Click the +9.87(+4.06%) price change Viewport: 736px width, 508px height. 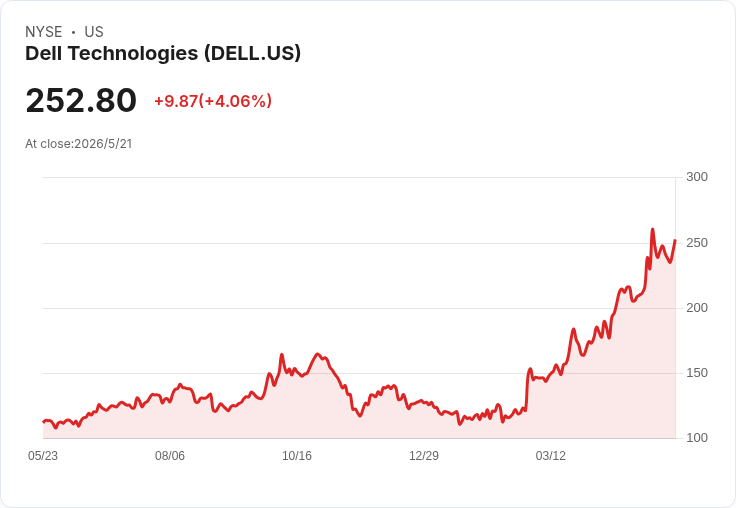pyautogui.click(x=213, y=101)
